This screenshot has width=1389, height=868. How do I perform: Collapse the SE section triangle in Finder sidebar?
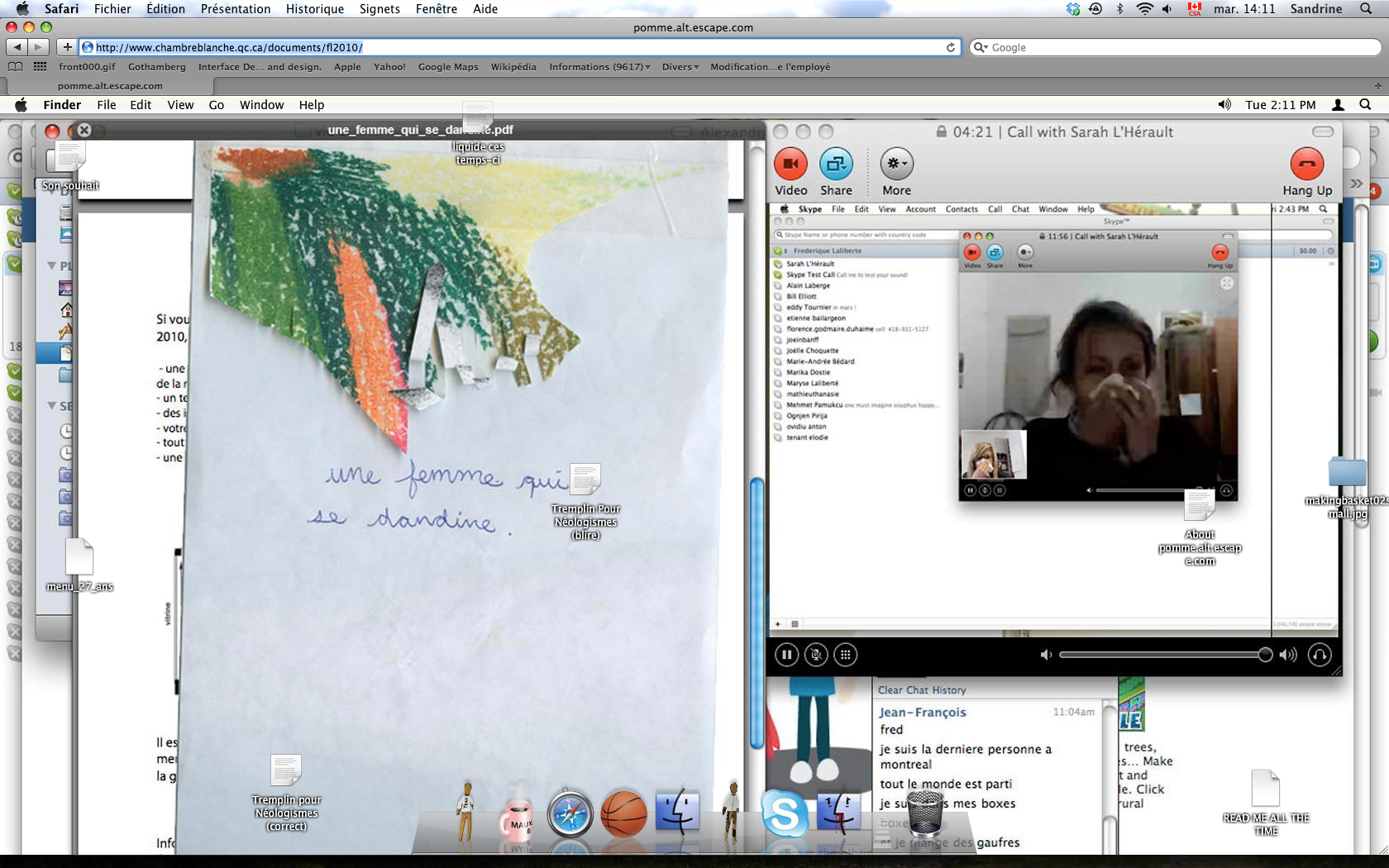point(51,406)
